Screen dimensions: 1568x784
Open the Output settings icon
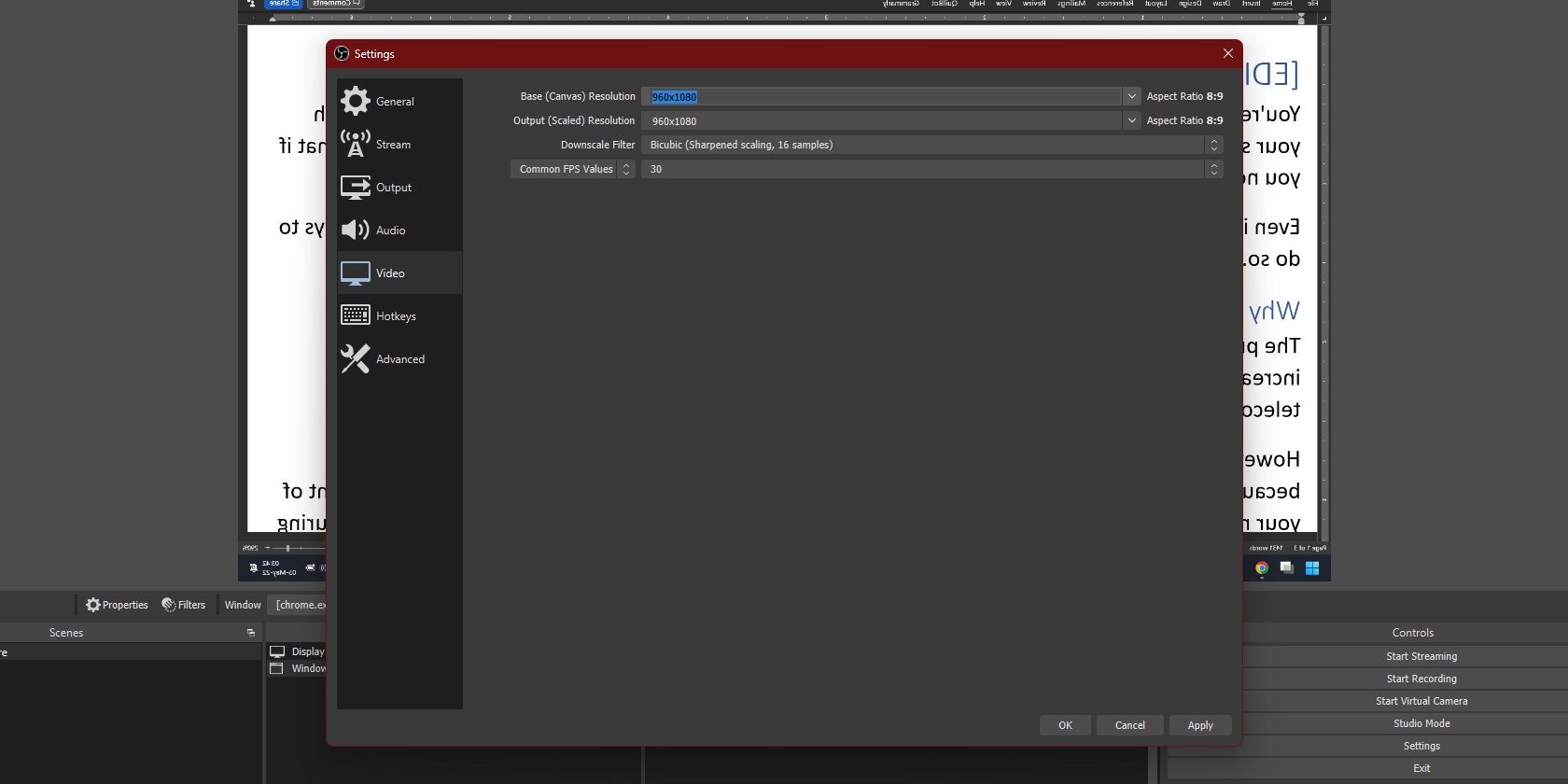356,187
